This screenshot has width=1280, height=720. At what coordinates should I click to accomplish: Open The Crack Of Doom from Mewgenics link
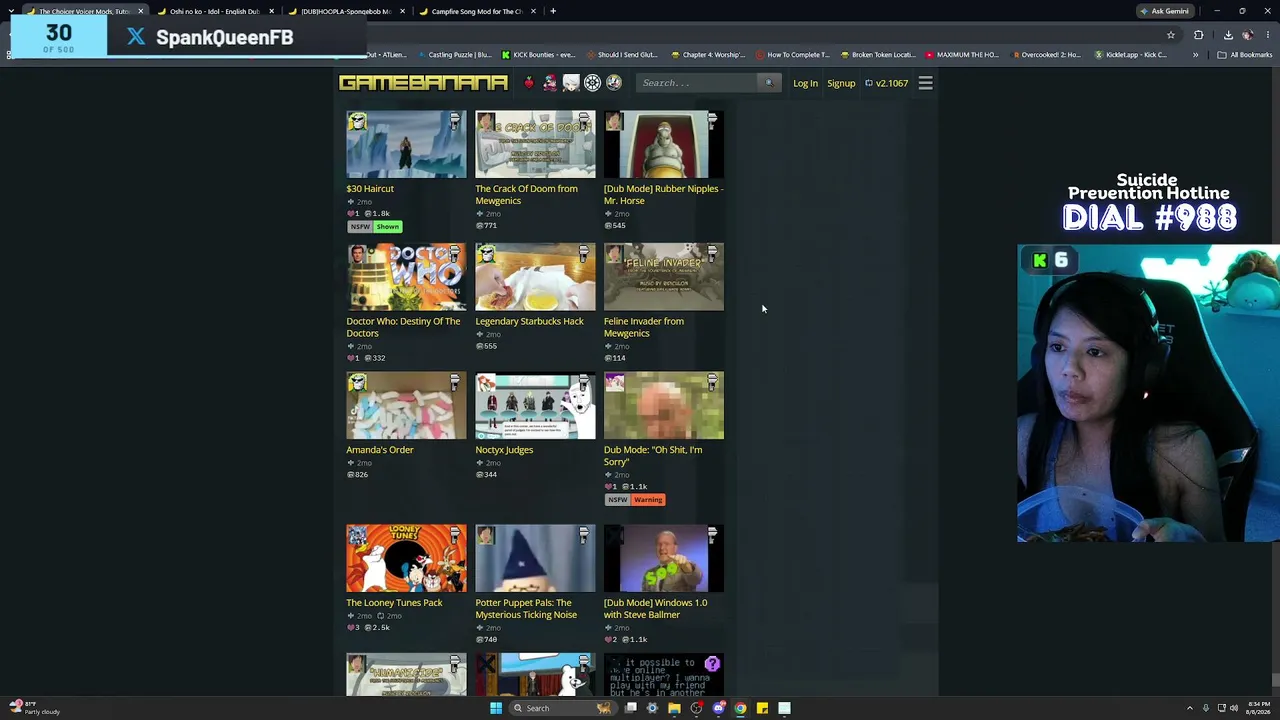[526, 194]
